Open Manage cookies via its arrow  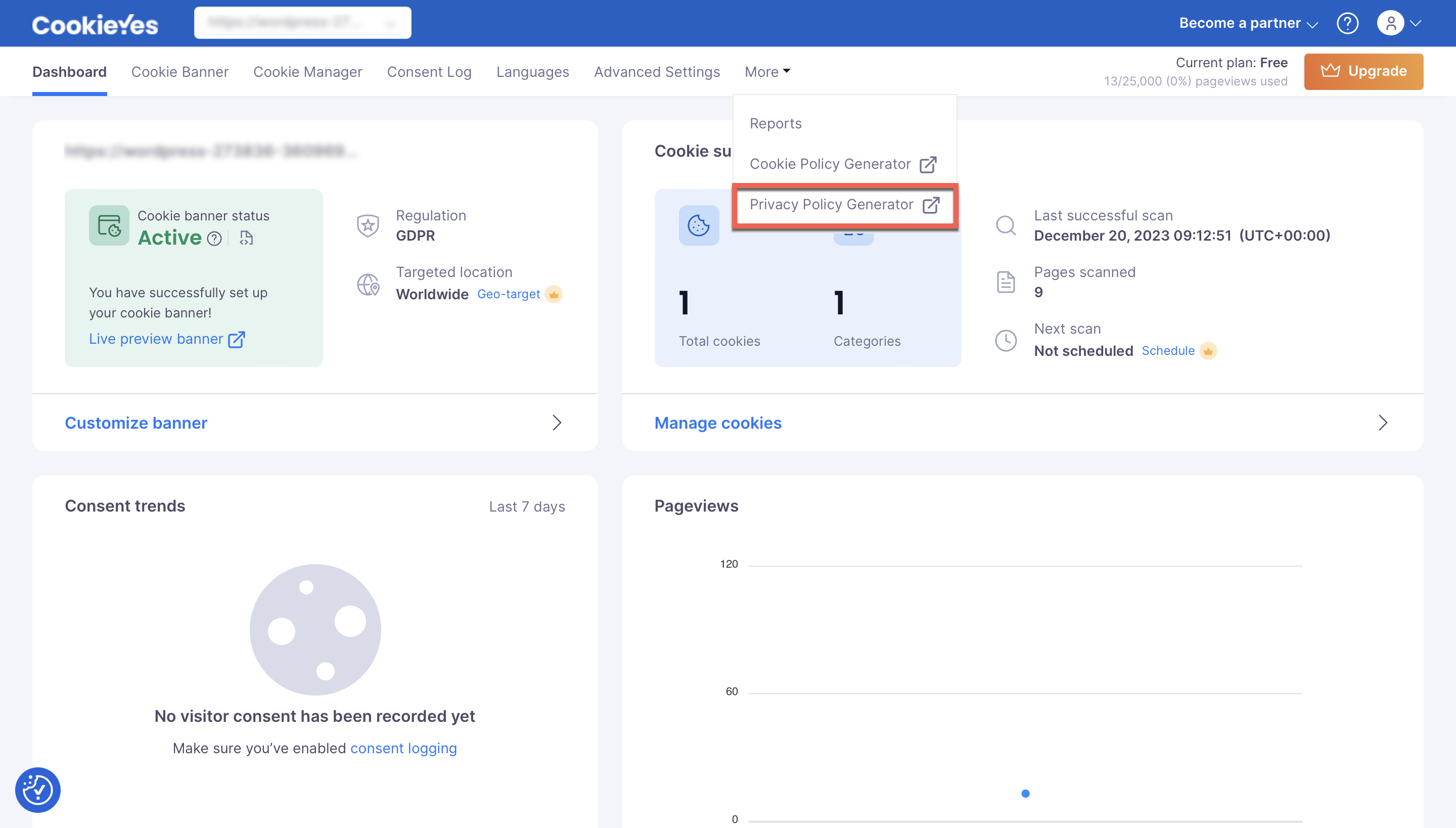[x=1383, y=423]
